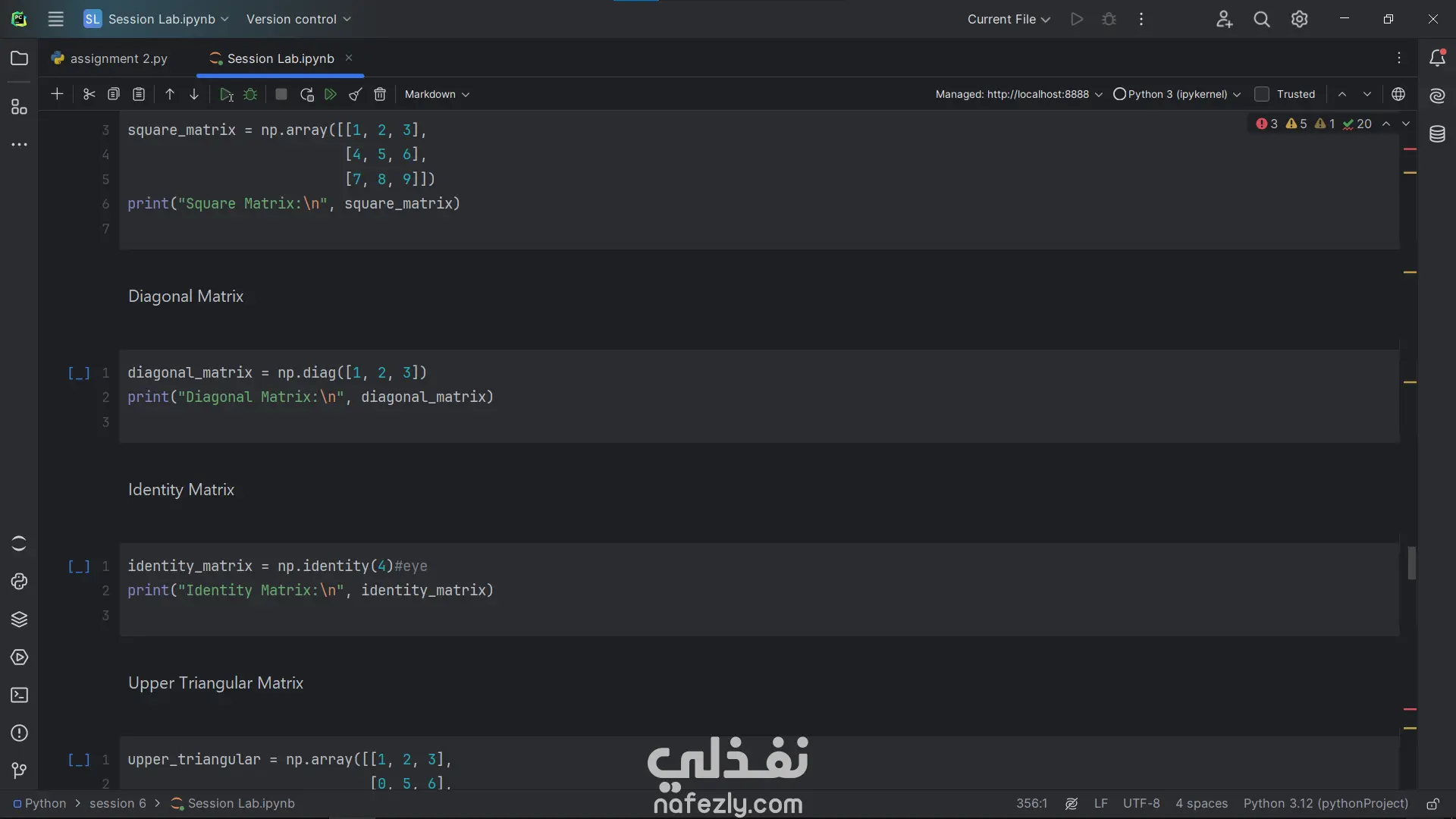Image resolution: width=1456 pixels, height=819 pixels.
Task: Click the editor vertical scrollbar thumb
Action: (1411, 563)
